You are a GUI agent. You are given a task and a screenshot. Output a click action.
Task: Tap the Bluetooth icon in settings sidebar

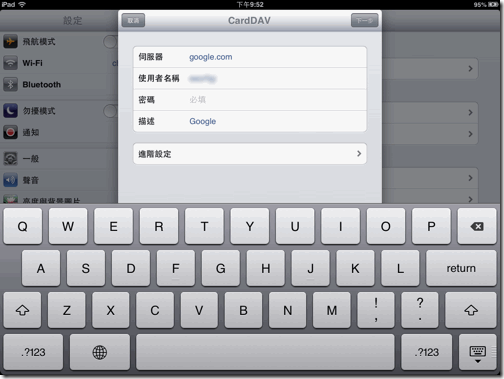[x=10, y=85]
